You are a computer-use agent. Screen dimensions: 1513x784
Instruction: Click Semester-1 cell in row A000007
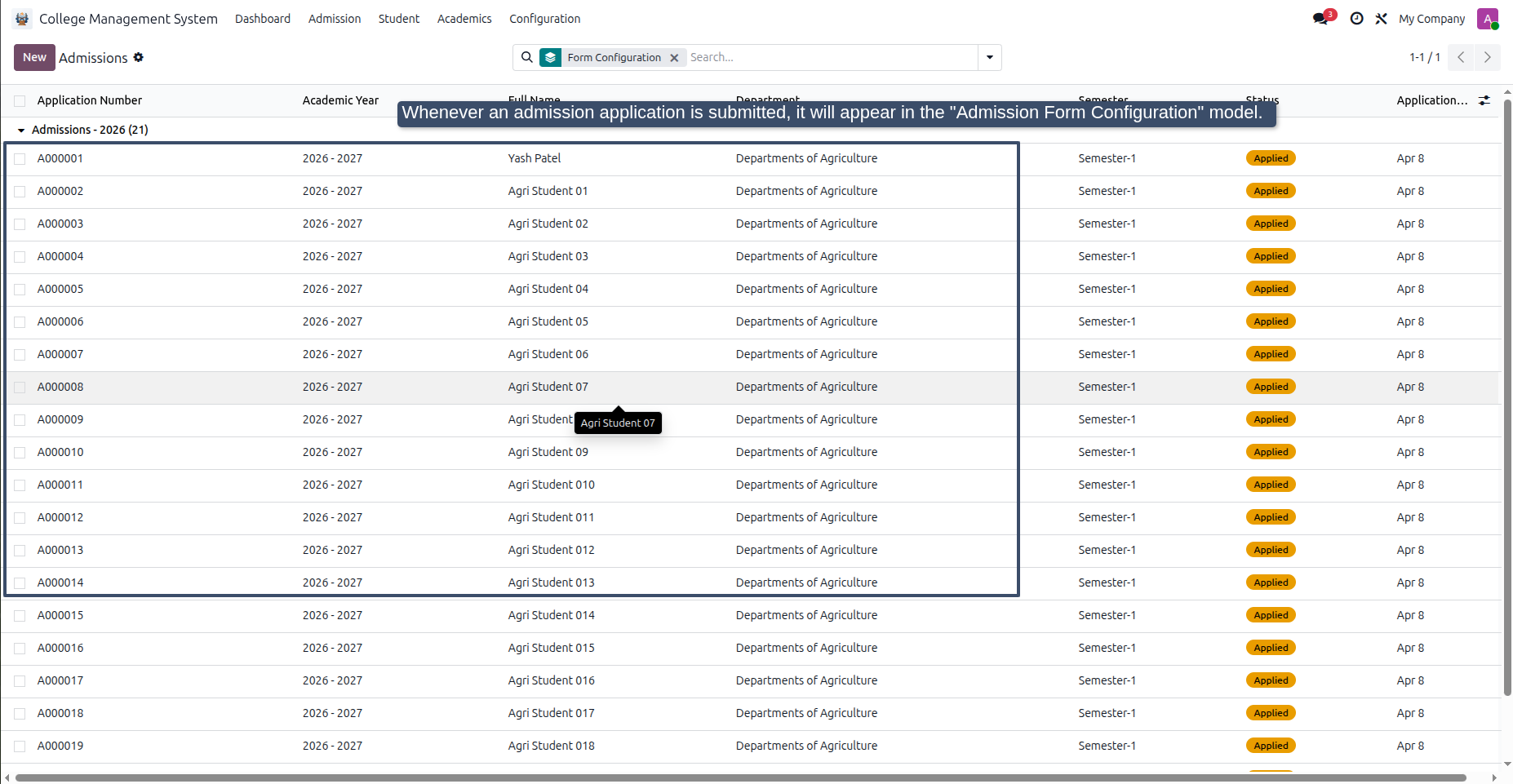1107,354
